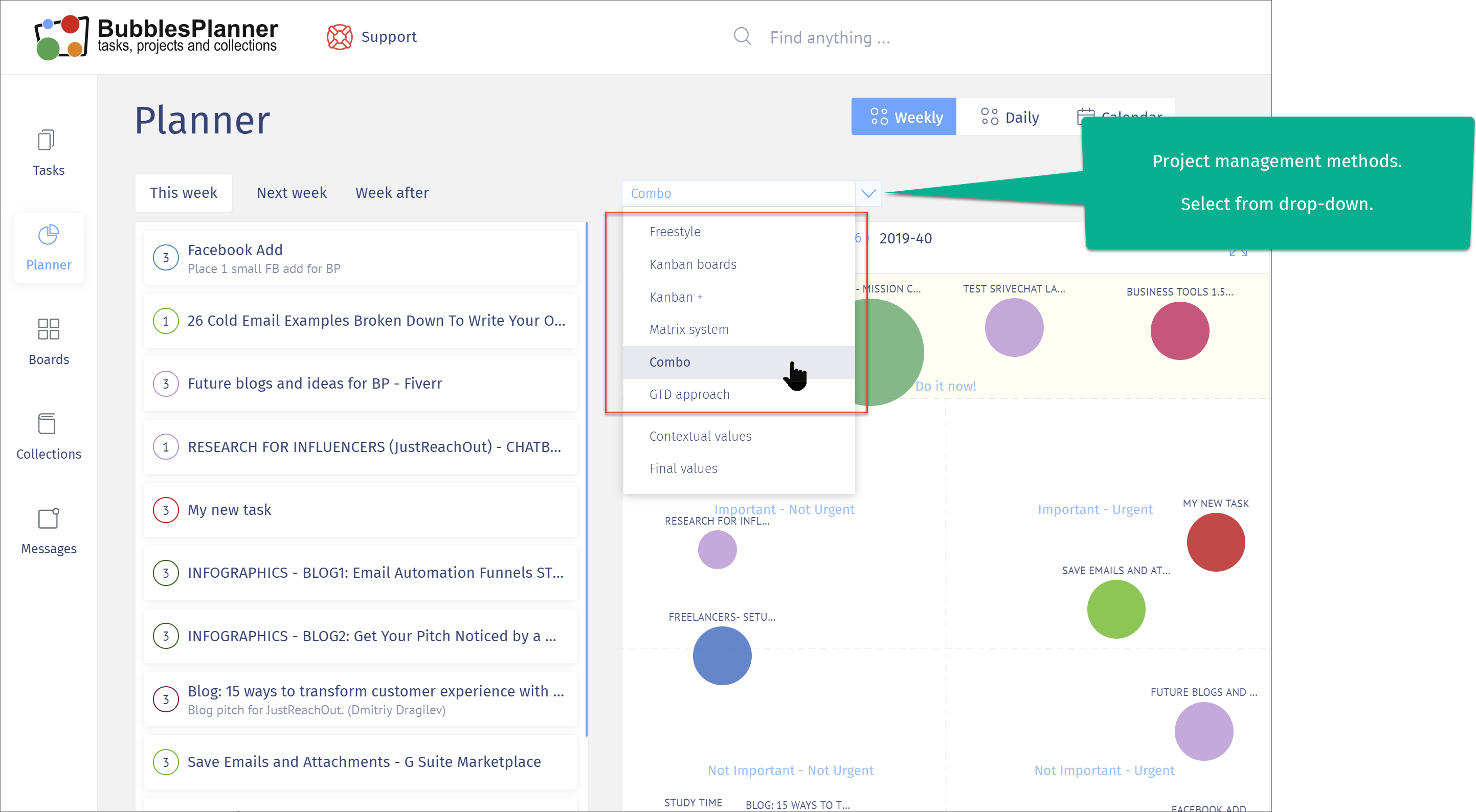Open RESEARCH FOR INFLUENCERS task

(x=361, y=447)
